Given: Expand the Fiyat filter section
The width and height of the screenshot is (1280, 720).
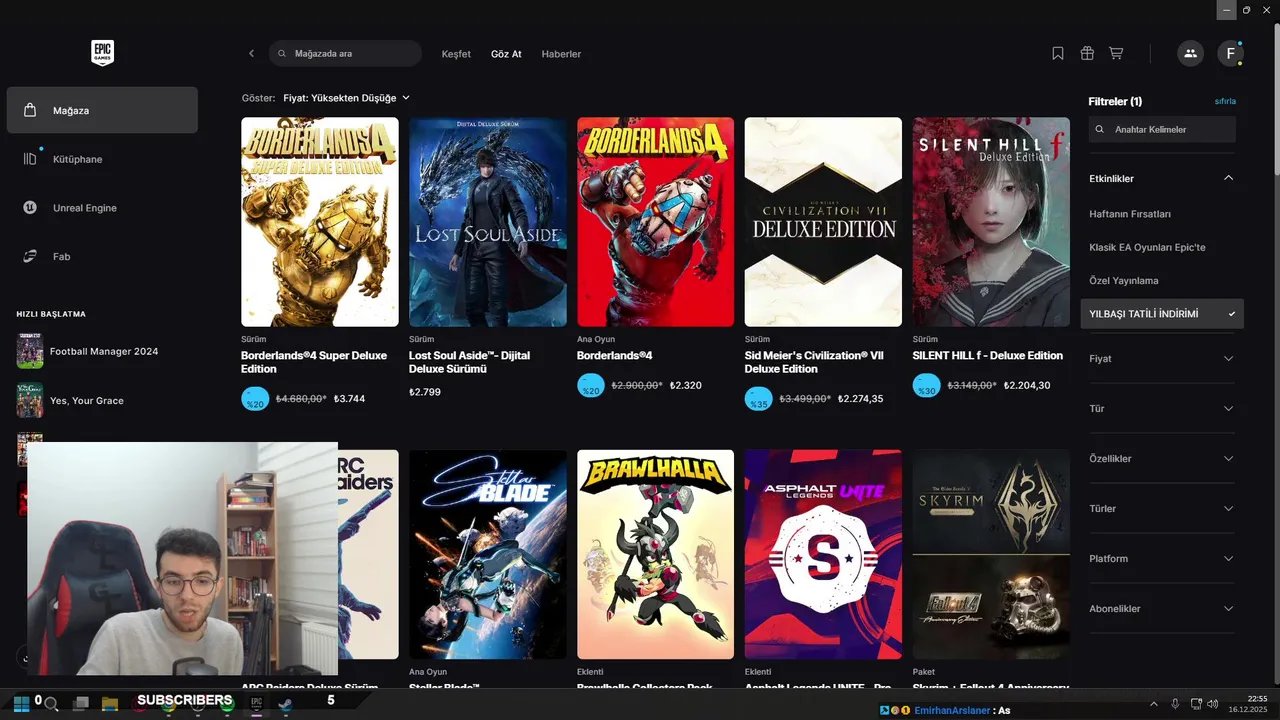Looking at the screenshot, I should tap(1162, 358).
